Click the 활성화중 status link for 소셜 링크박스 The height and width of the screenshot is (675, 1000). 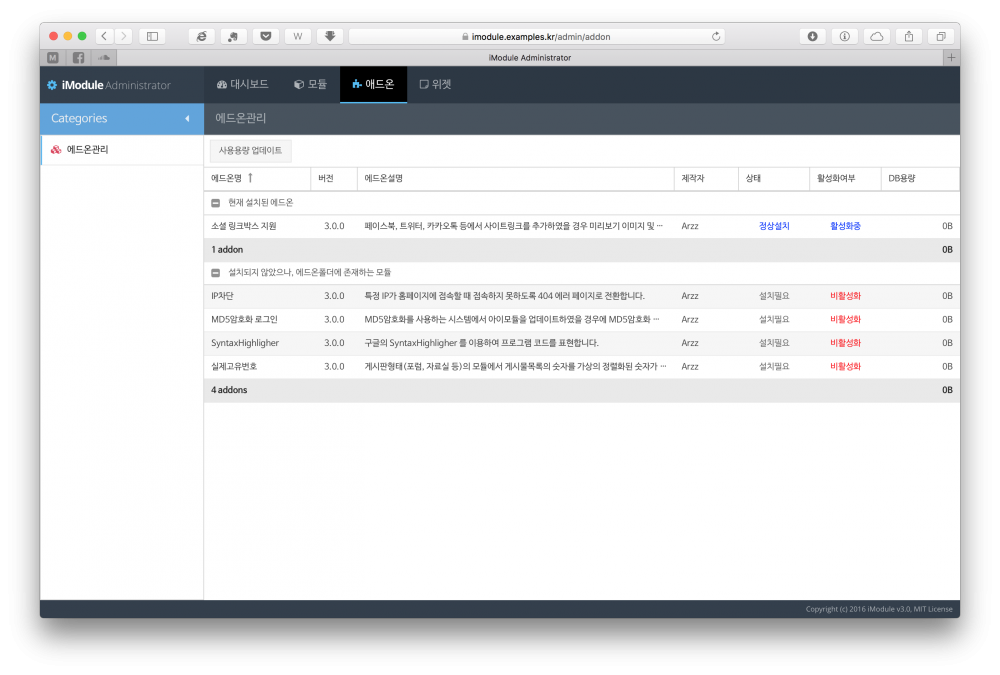coord(845,226)
